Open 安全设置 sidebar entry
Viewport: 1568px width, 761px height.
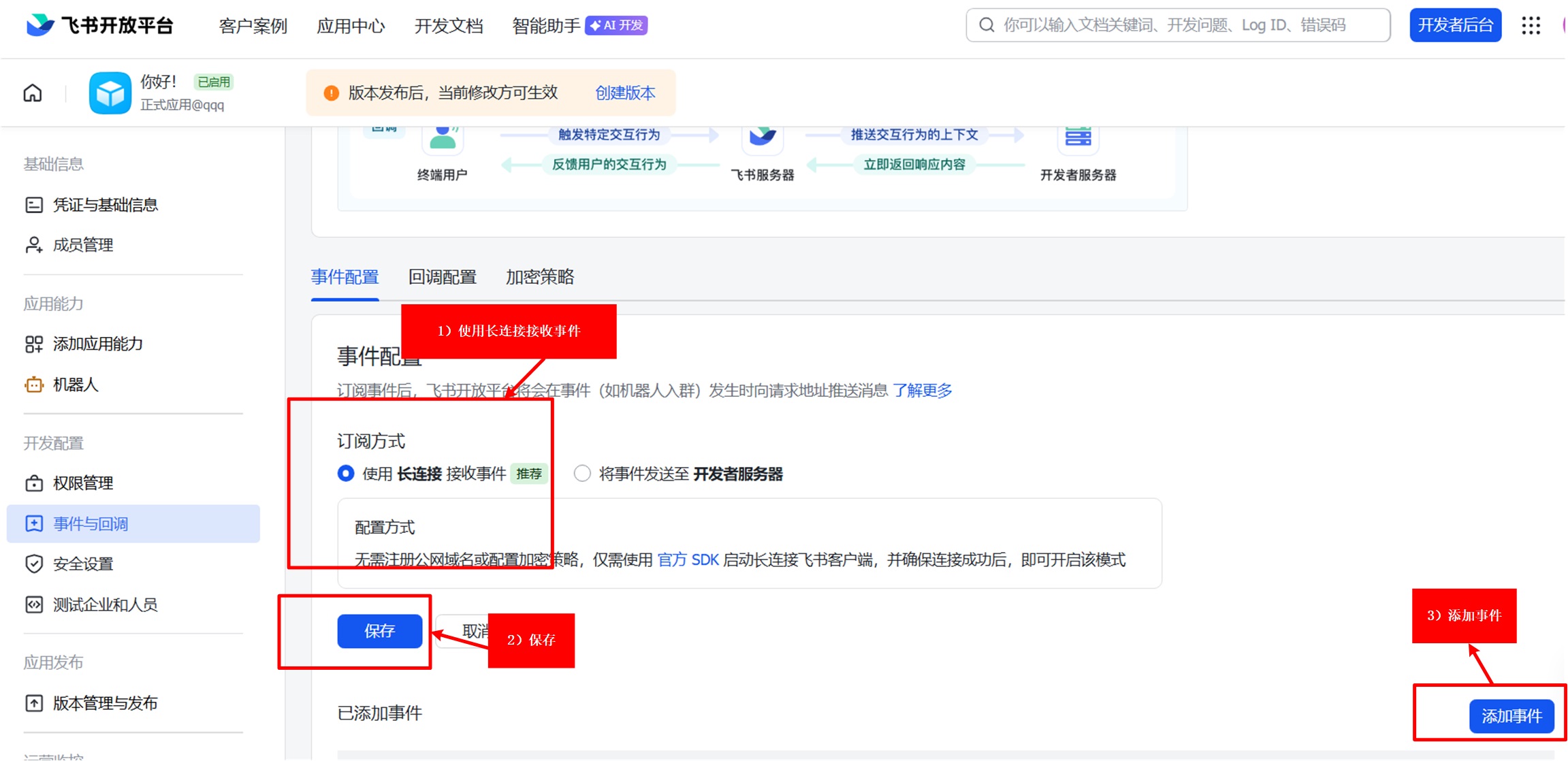82,564
